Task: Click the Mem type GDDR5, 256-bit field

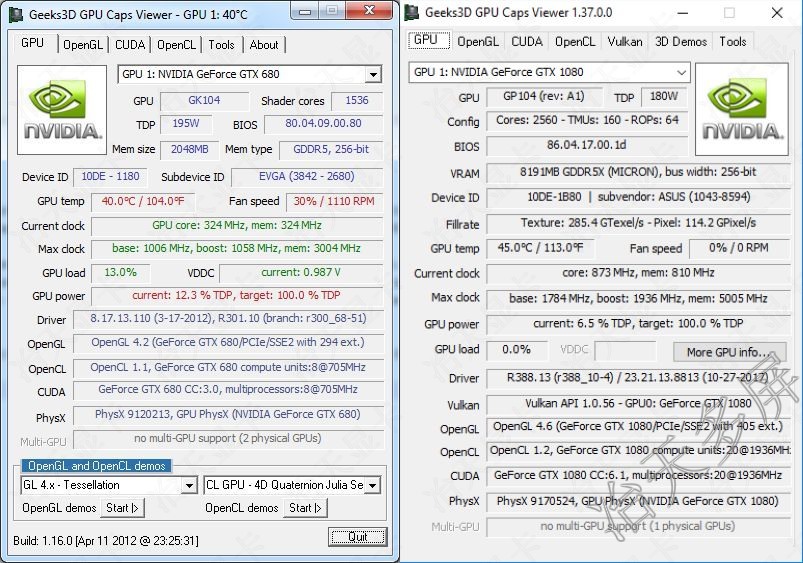Action: pyautogui.click(x=331, y=150)
